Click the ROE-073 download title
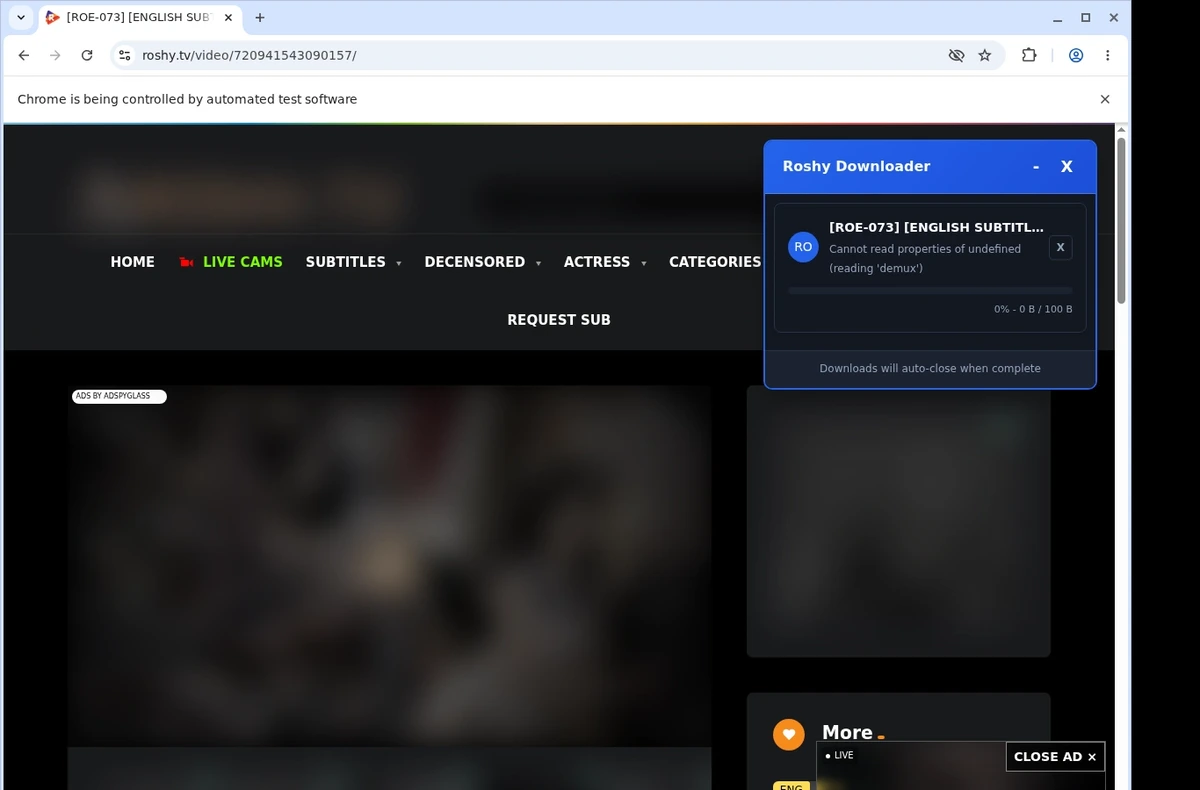 tap(936, 227)
